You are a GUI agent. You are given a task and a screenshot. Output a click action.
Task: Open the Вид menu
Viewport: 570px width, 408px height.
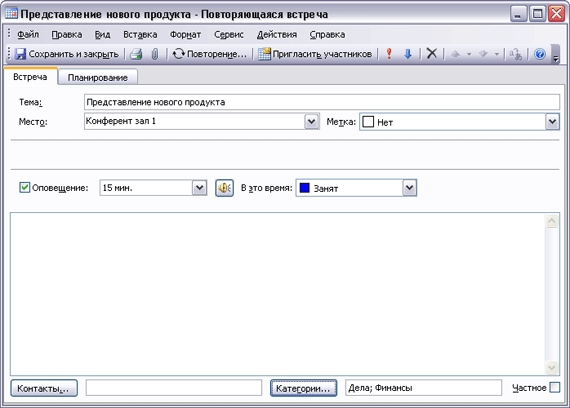point(103,35)
